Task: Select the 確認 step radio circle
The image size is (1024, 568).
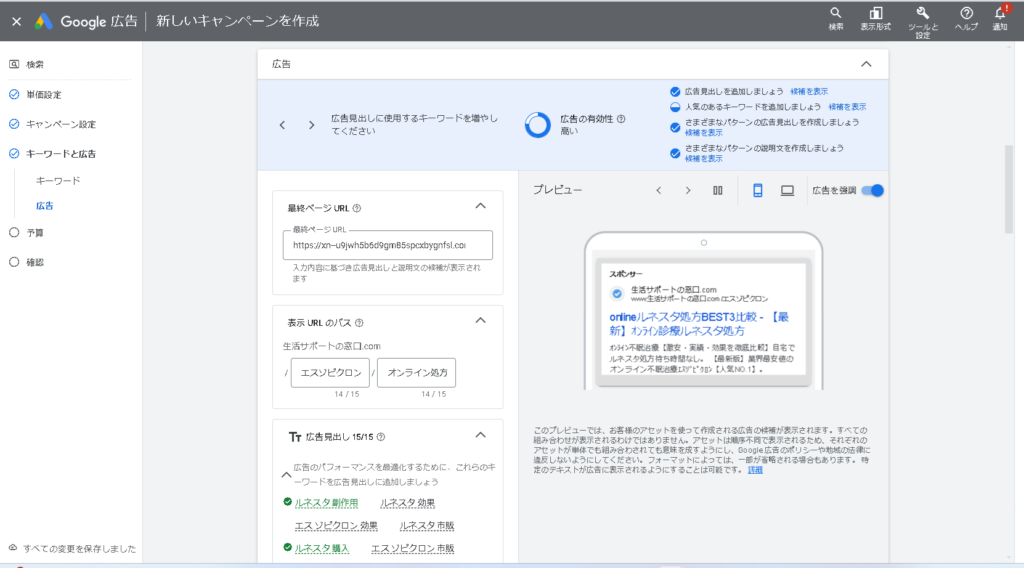Action: pyautogui.click(x=14, y=262)
